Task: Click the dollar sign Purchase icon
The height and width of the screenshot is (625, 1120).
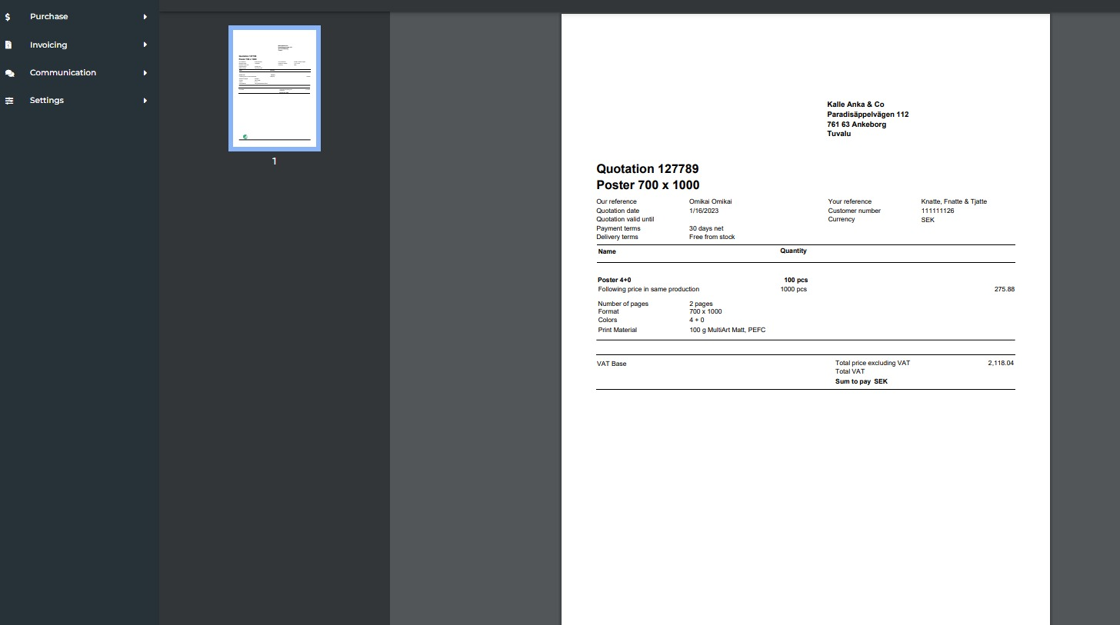Action: 9,17
